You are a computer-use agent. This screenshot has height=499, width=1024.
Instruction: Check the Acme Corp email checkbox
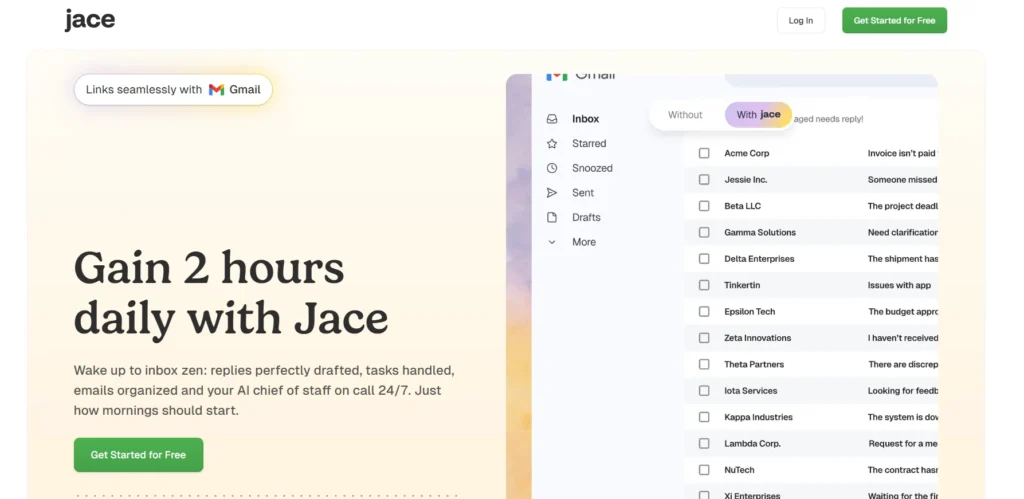click(x=704, y=153)
